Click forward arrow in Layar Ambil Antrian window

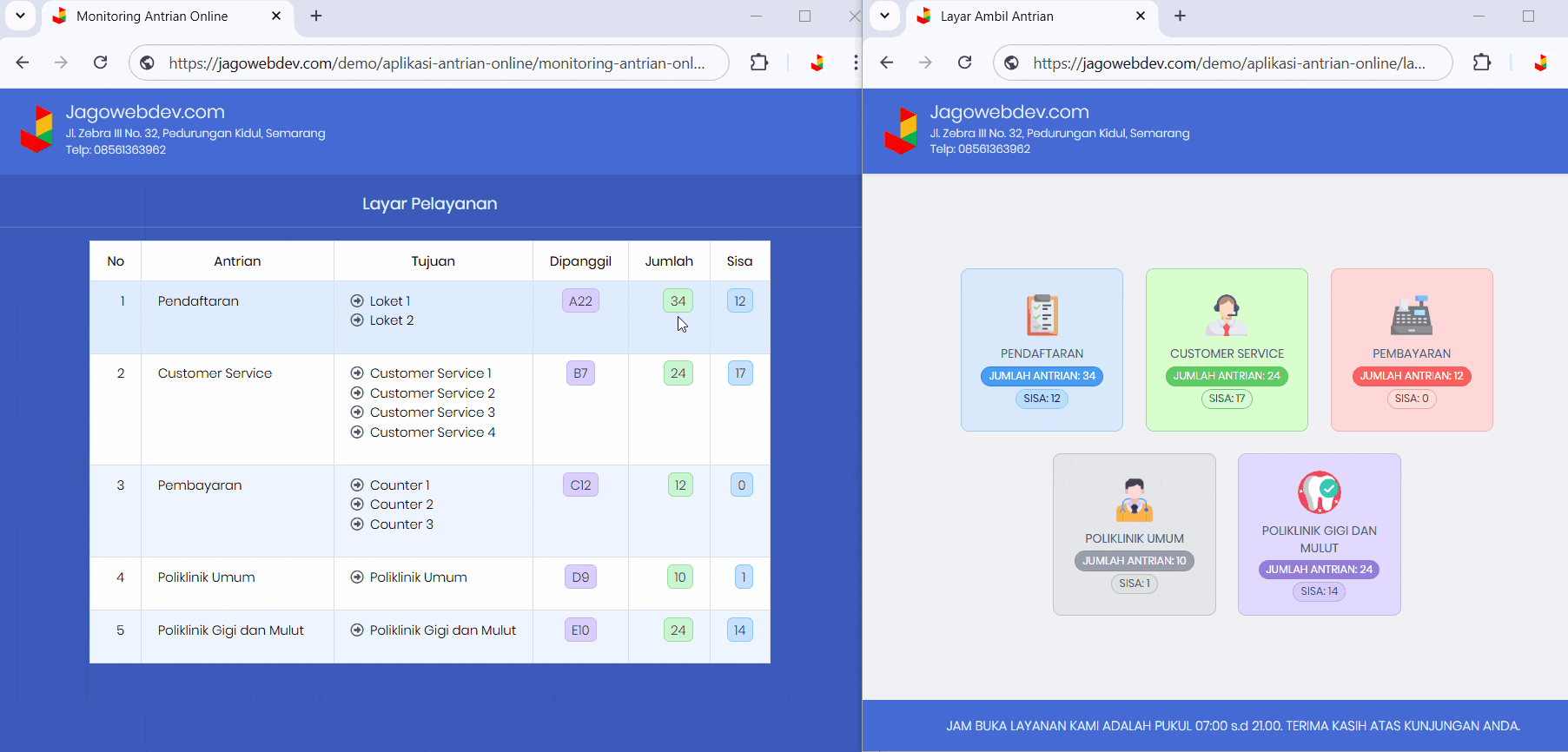click(x=925, y=63)
